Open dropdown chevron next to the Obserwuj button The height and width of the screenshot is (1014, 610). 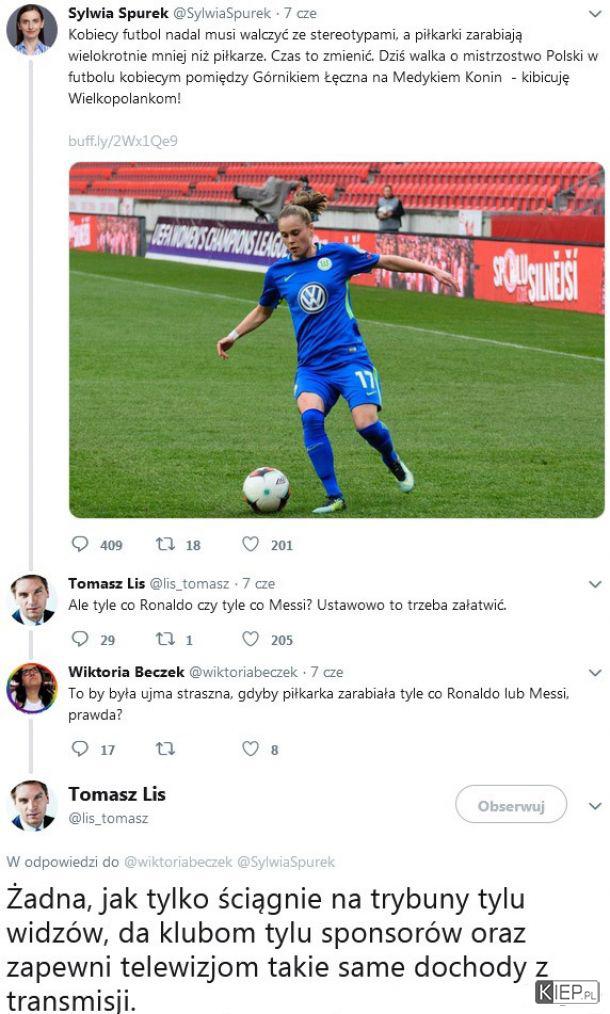coord(595,806)
